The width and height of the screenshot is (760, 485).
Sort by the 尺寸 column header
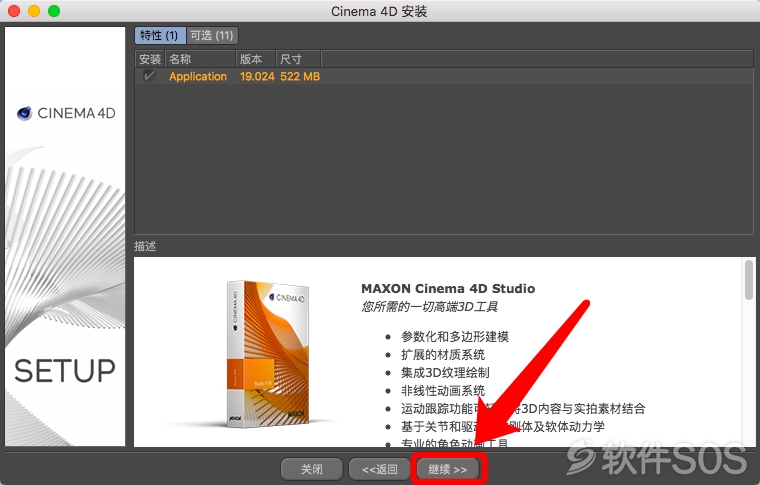click(x=298, y=59)
